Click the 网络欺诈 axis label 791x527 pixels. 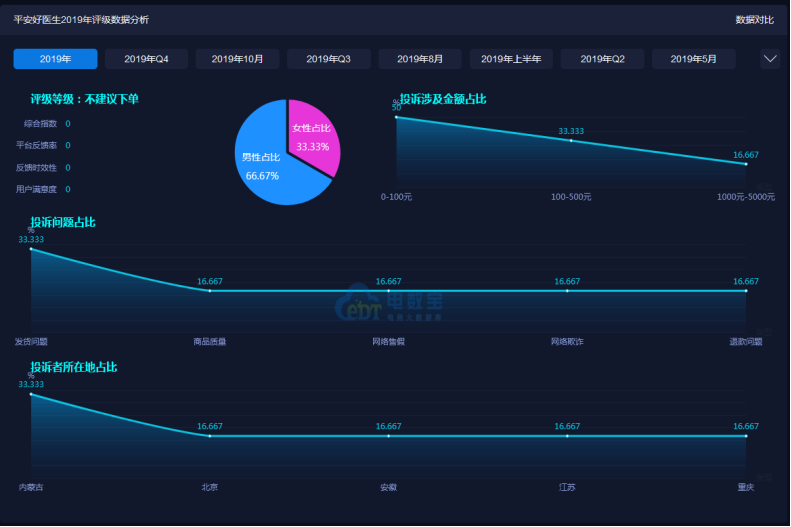[567, 341]
